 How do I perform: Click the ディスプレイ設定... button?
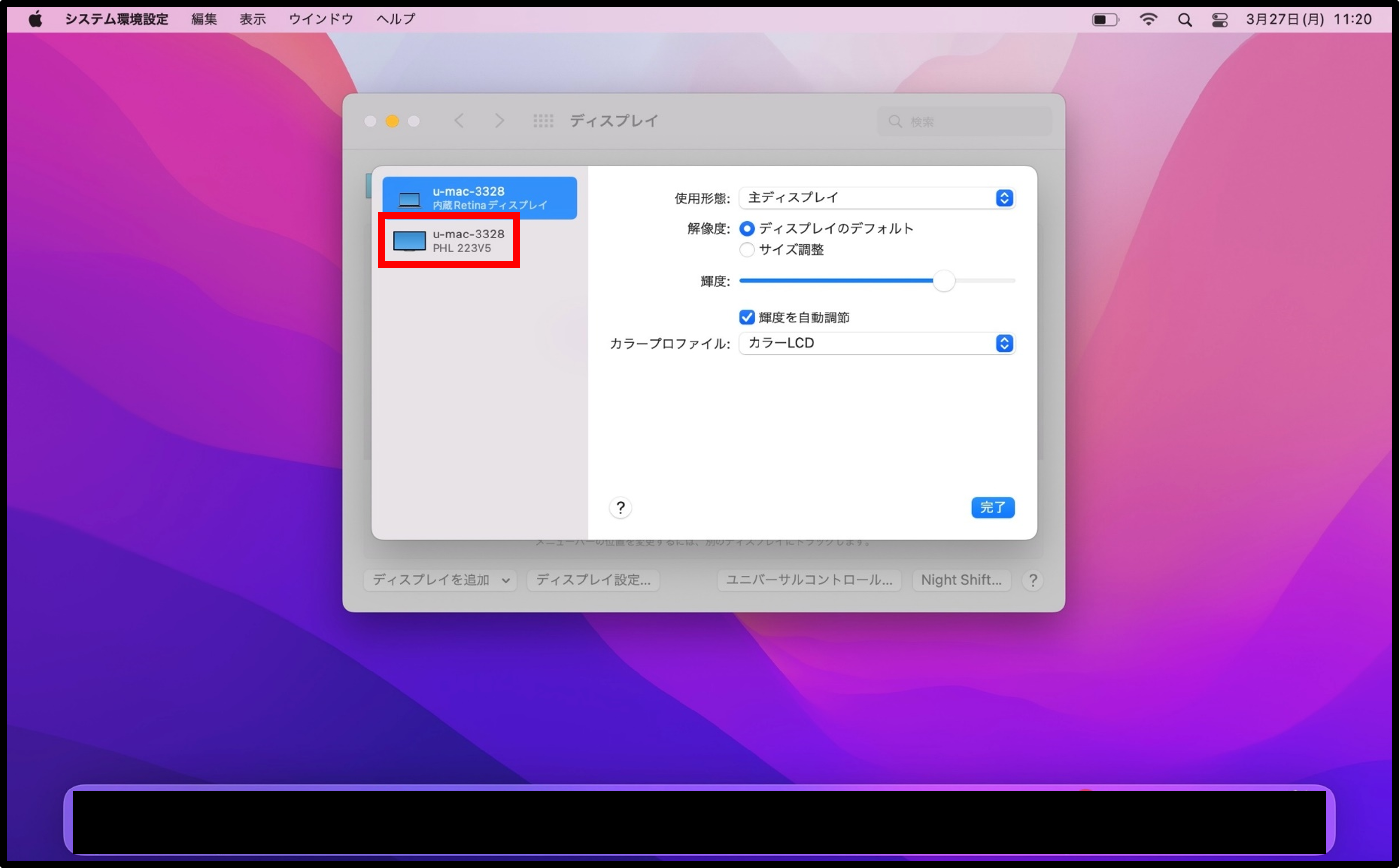click(x=593, y=580)
